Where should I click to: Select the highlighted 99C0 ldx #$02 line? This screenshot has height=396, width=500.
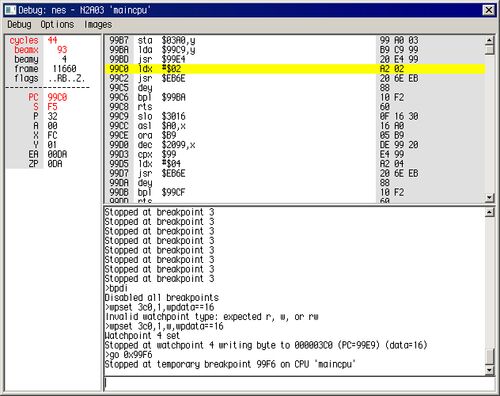coord(295,69)
